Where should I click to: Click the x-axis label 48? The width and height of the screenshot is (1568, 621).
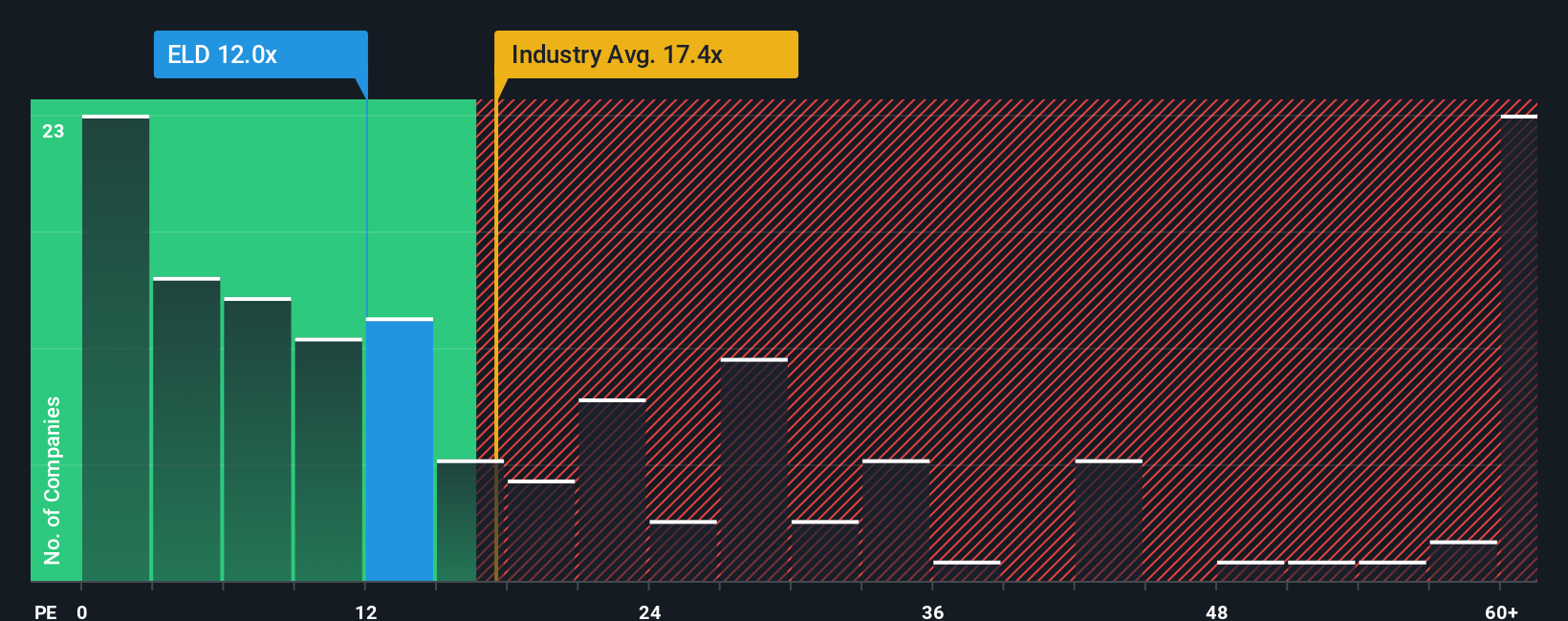click(x=1216, y=611)
